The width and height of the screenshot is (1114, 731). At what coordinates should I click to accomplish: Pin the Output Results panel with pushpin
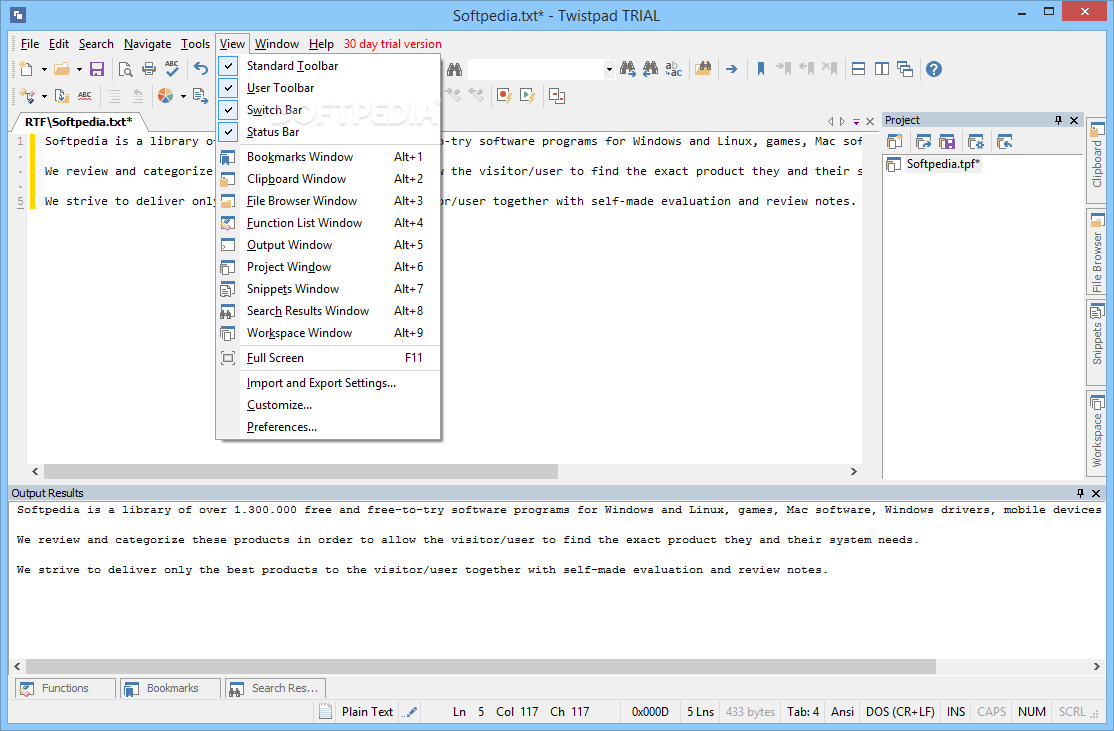click(1080, 492)
